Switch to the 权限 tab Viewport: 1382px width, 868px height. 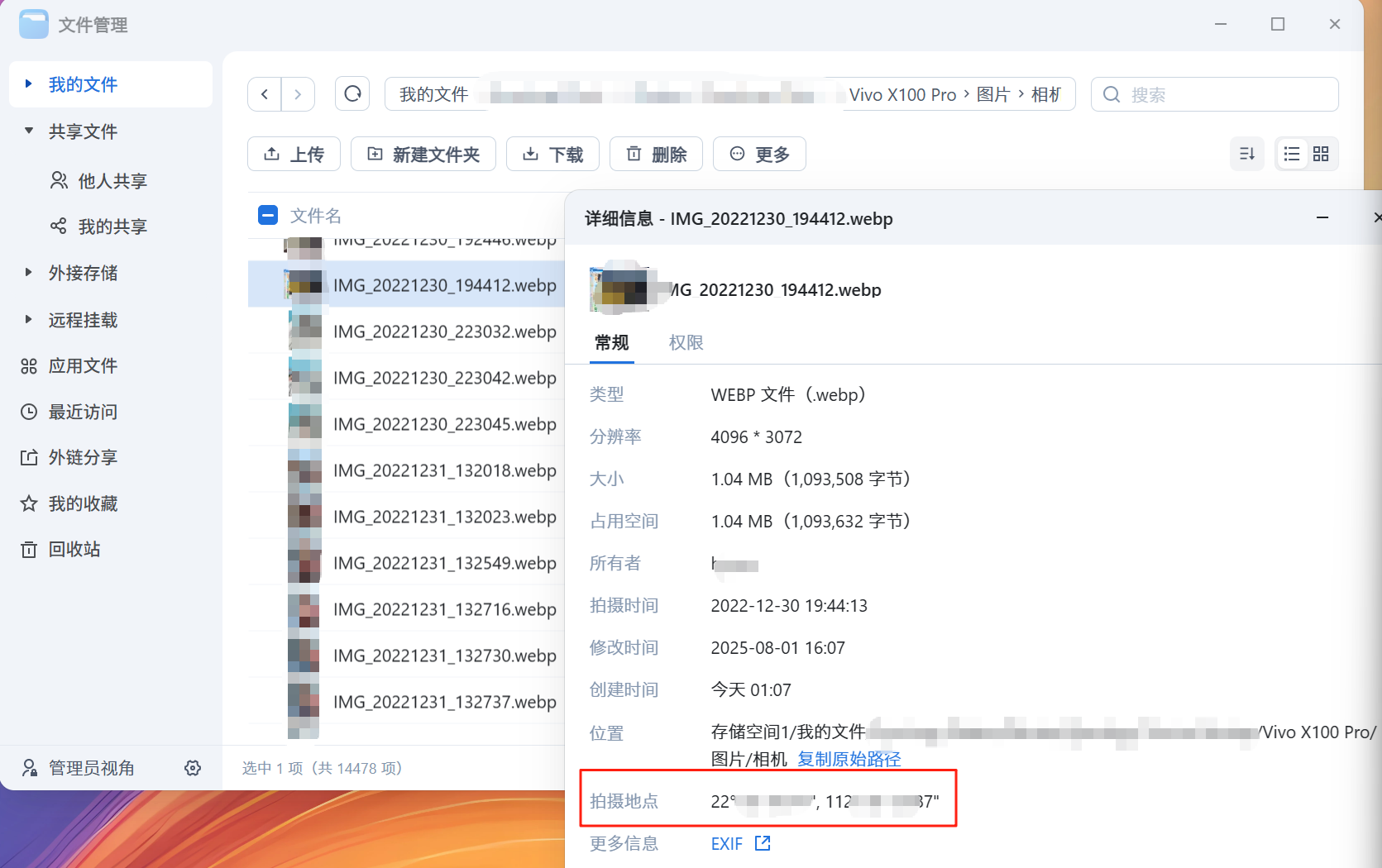pos(686,343)
